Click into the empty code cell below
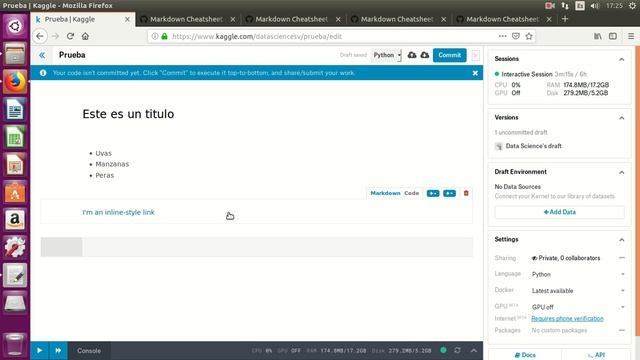Screen dimensions: 640x360 point(278,247)
